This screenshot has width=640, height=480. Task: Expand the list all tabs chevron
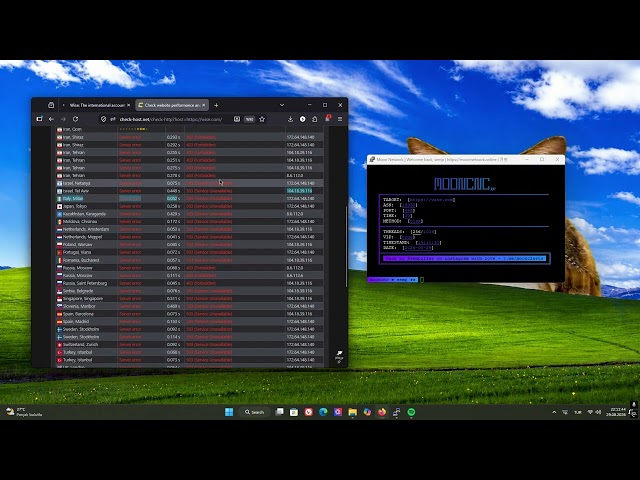pos(282,105)
